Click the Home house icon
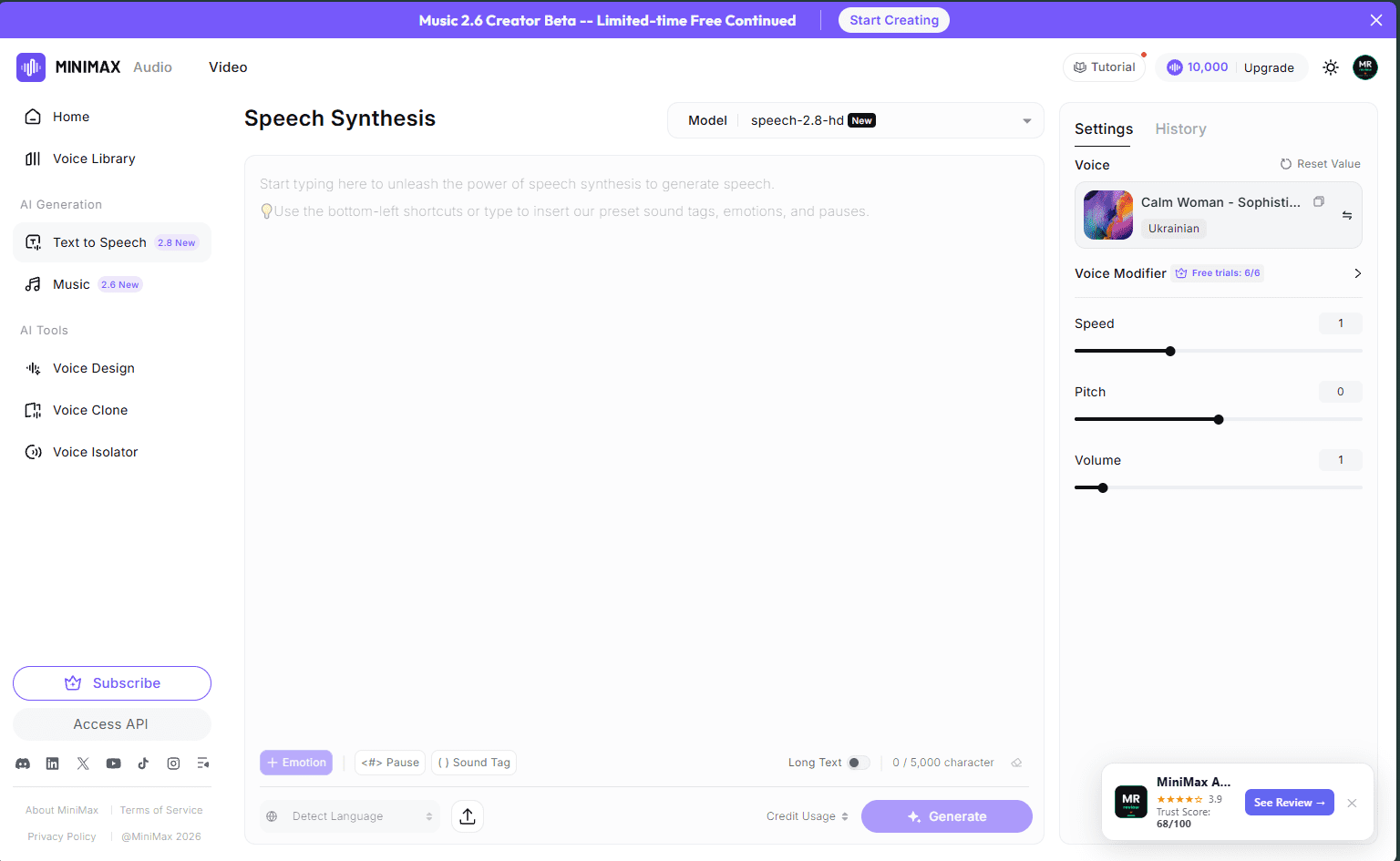 click(33, 117)
